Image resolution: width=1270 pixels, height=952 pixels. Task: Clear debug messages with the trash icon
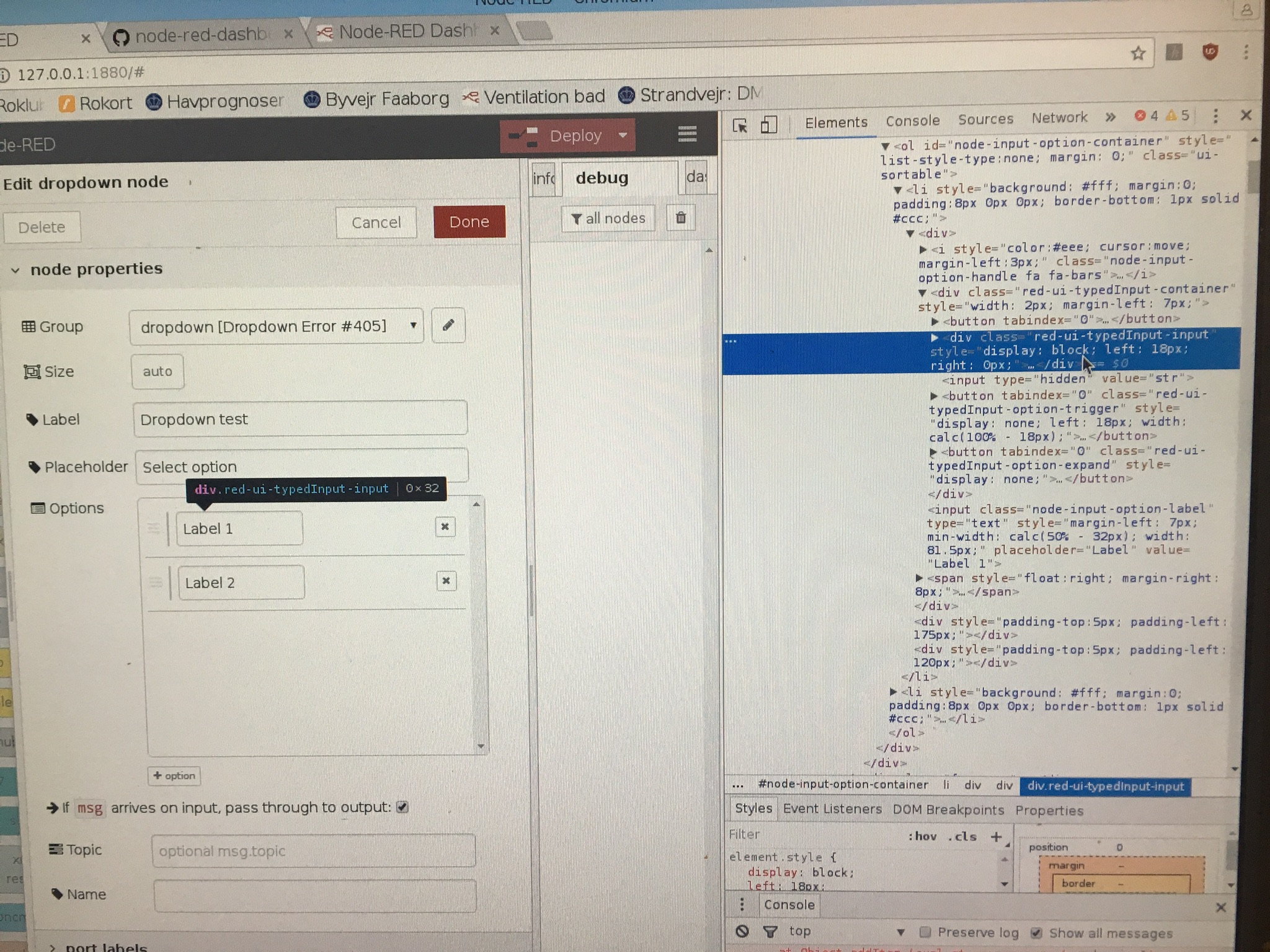pyautogui.click(x=681, y=218)
